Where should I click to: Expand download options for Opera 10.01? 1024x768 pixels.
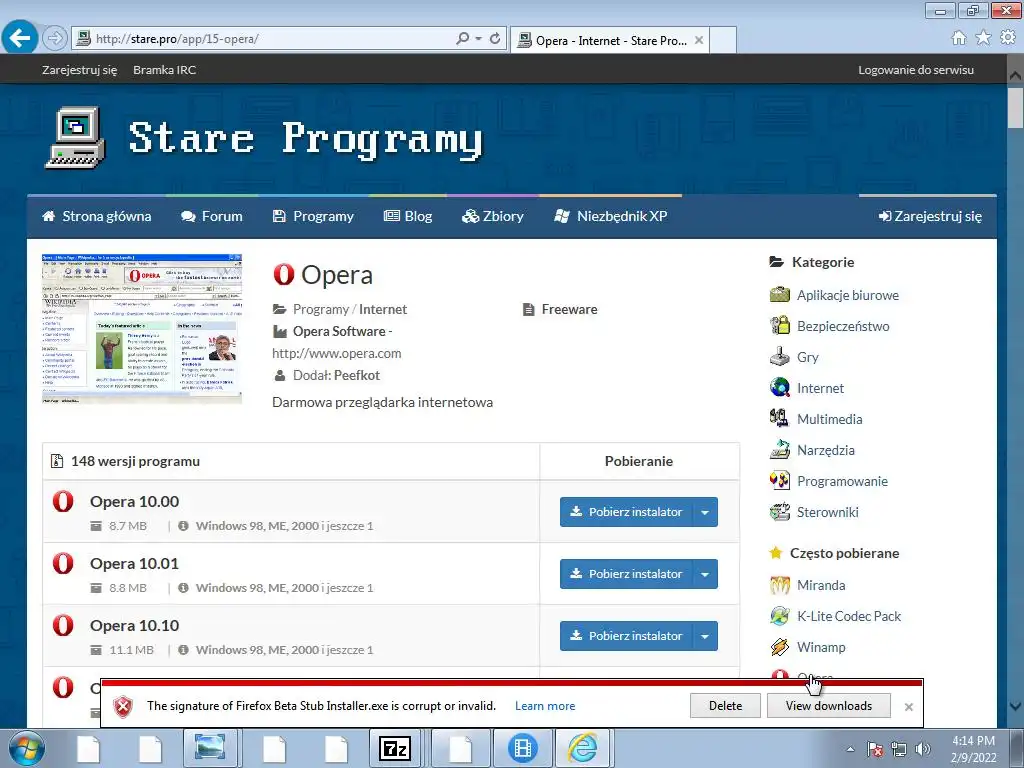click(x=705, y=574)
